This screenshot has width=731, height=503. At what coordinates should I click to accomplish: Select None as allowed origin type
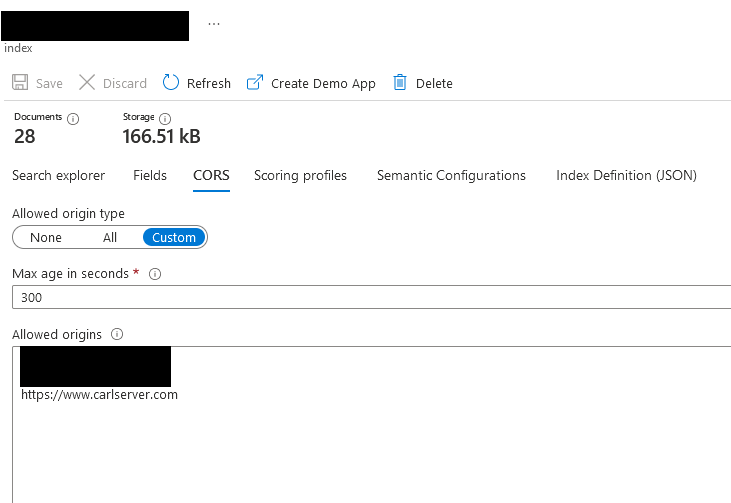pos(46,237)
